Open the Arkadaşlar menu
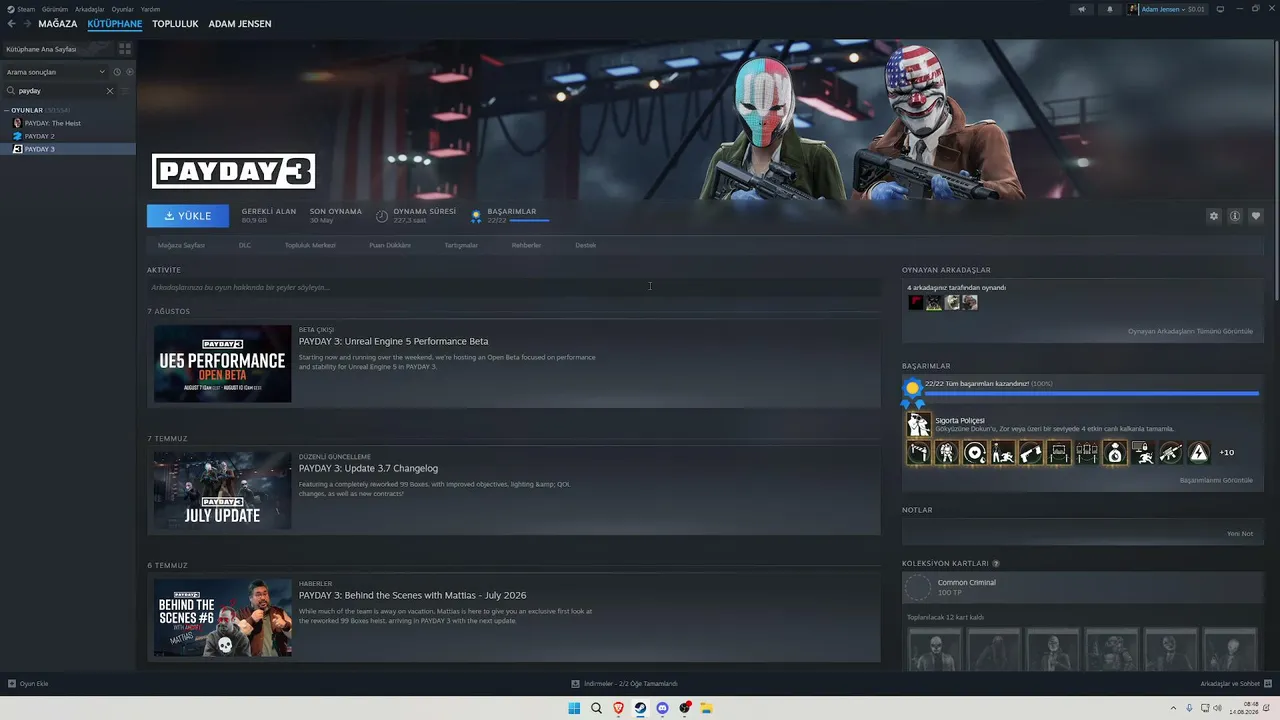The height and width of the screenshot is (720, 1280). (x=90, y=9)
